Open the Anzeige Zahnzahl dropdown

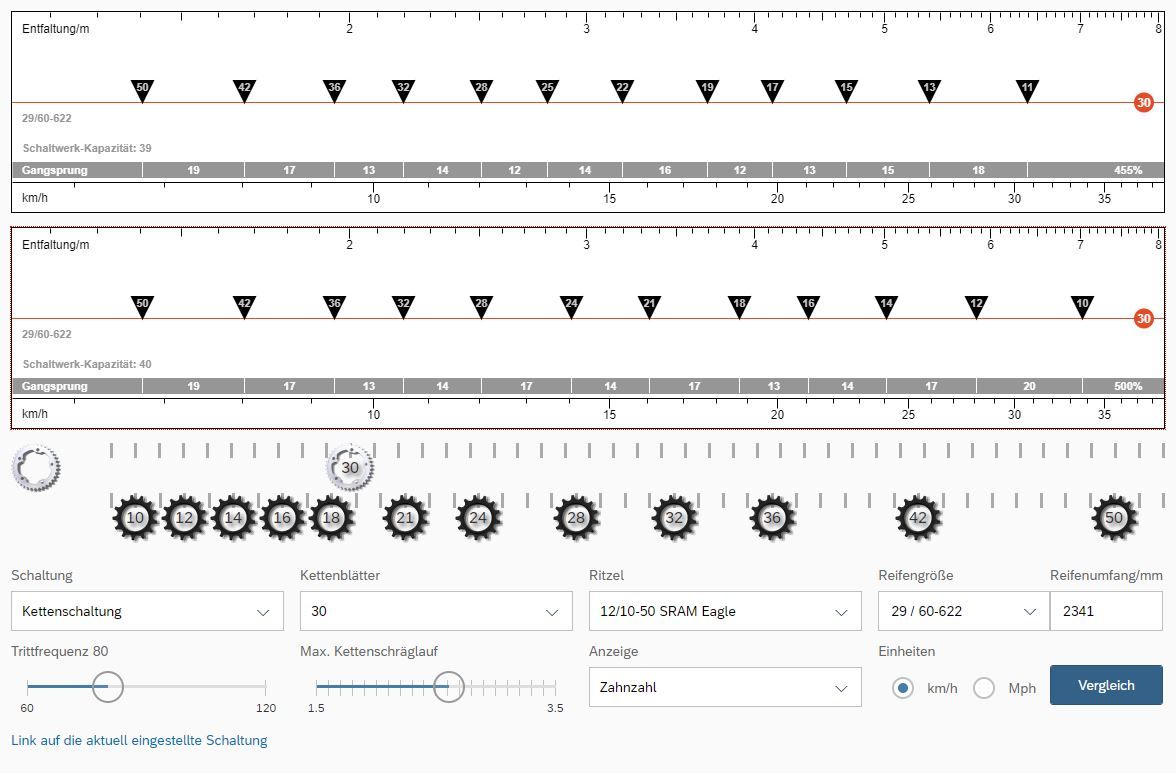click(725, 687)
